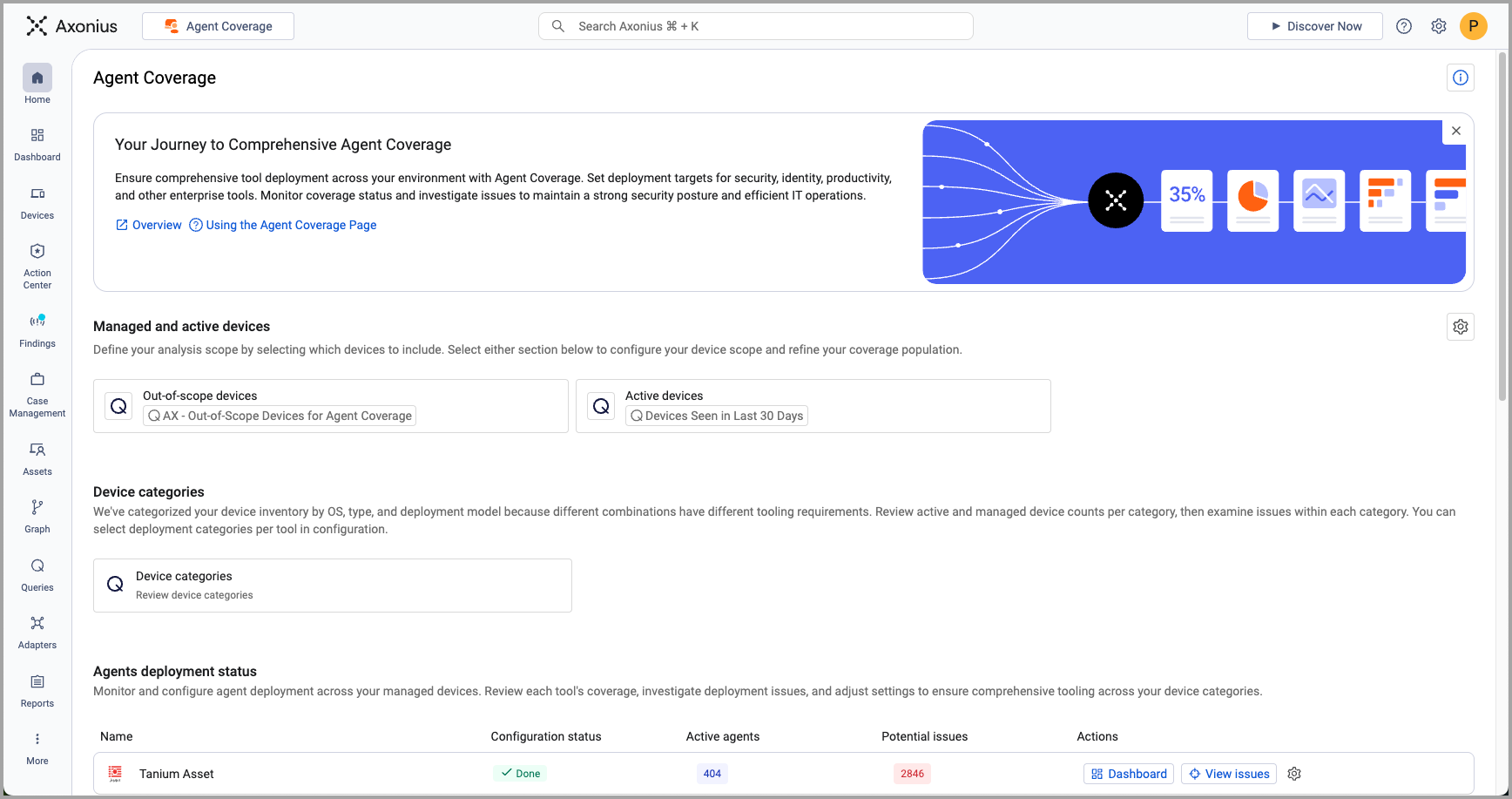This screenshot has height=799, width=1512.
Task: Open Tanium Asset row settings gear
Action: tap(1294, 774)
